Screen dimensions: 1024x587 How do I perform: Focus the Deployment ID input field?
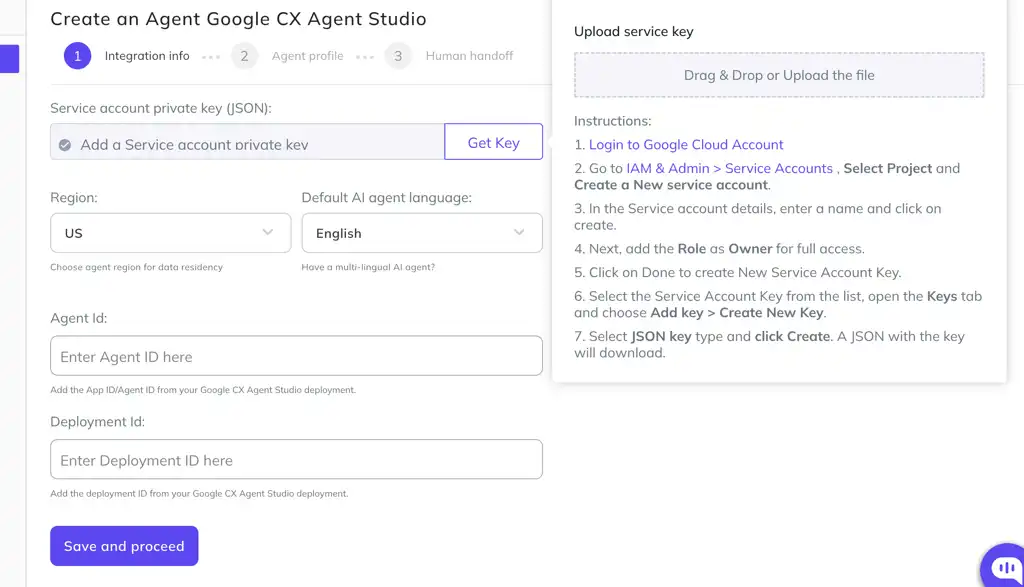coord(296,460)
